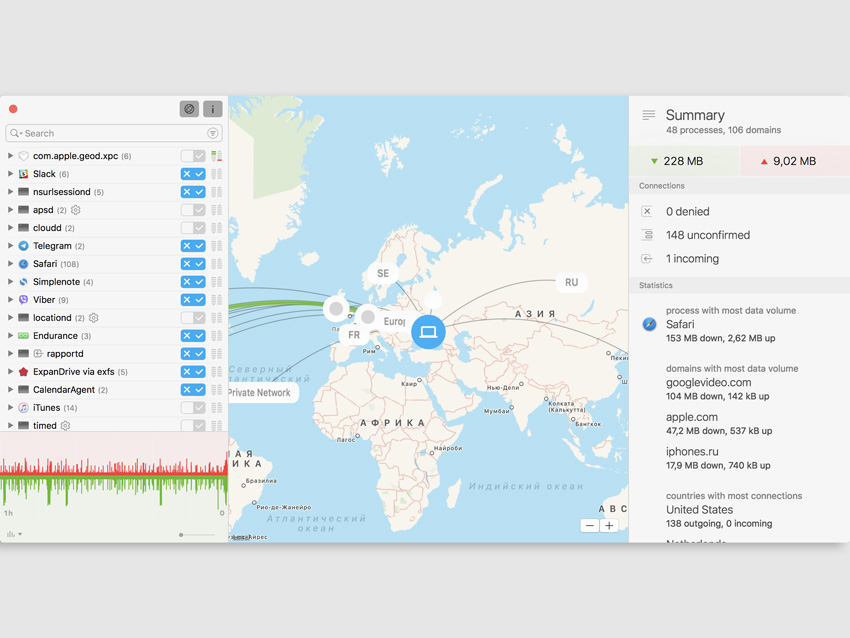This screenshot has width=850, height=638.
Task: Click the laptop icon on the map
Action: tap(428, 331)
